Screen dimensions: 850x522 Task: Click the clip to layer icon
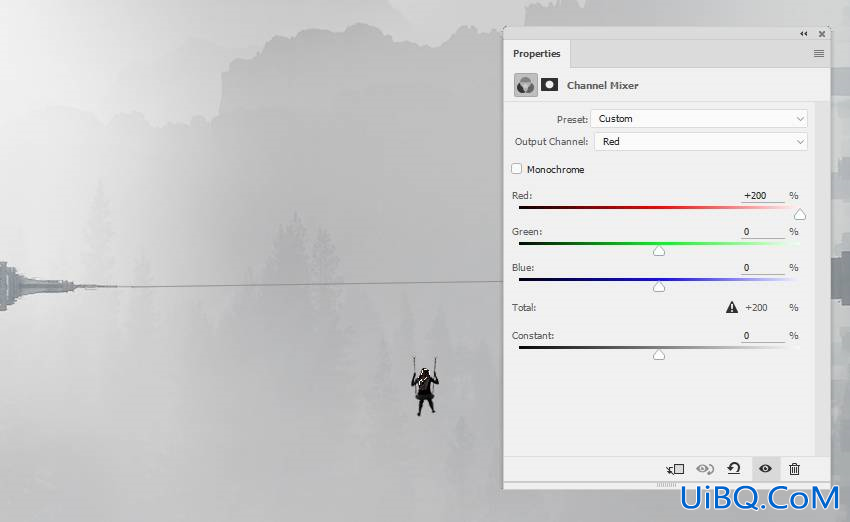(x=675, y=469)
